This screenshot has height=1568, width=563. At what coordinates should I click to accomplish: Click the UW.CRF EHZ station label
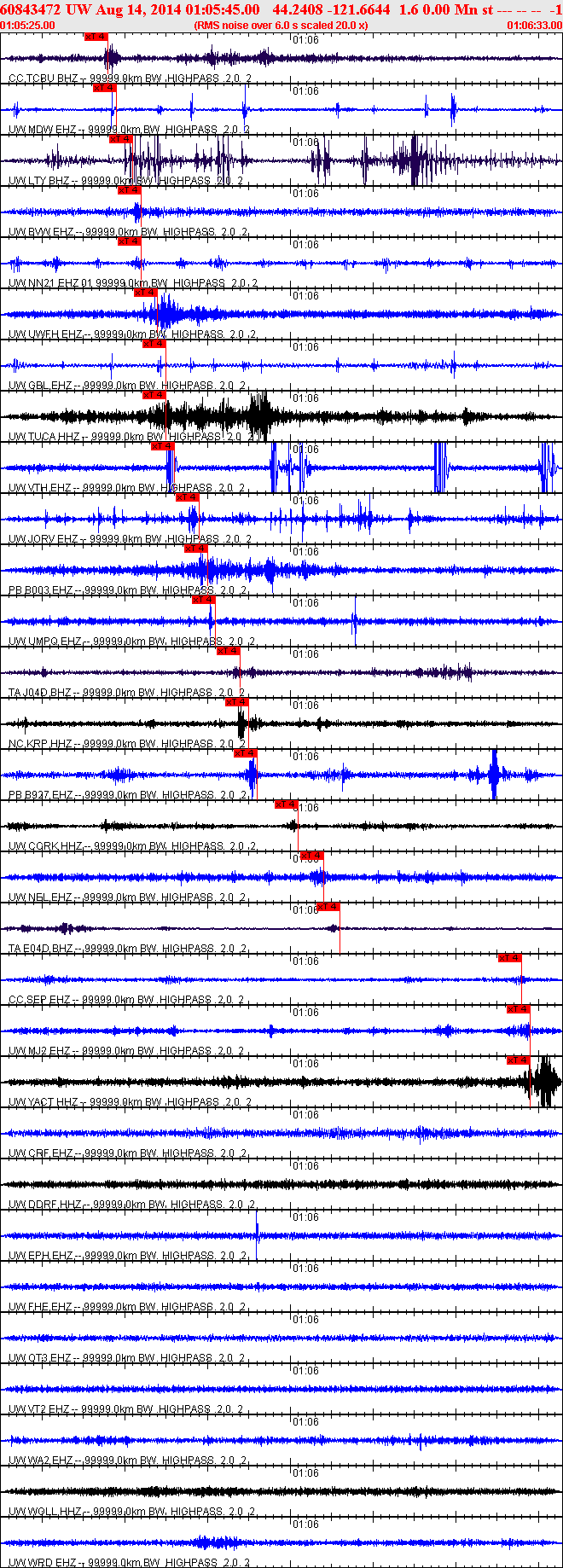click(x=40, y=1153)
